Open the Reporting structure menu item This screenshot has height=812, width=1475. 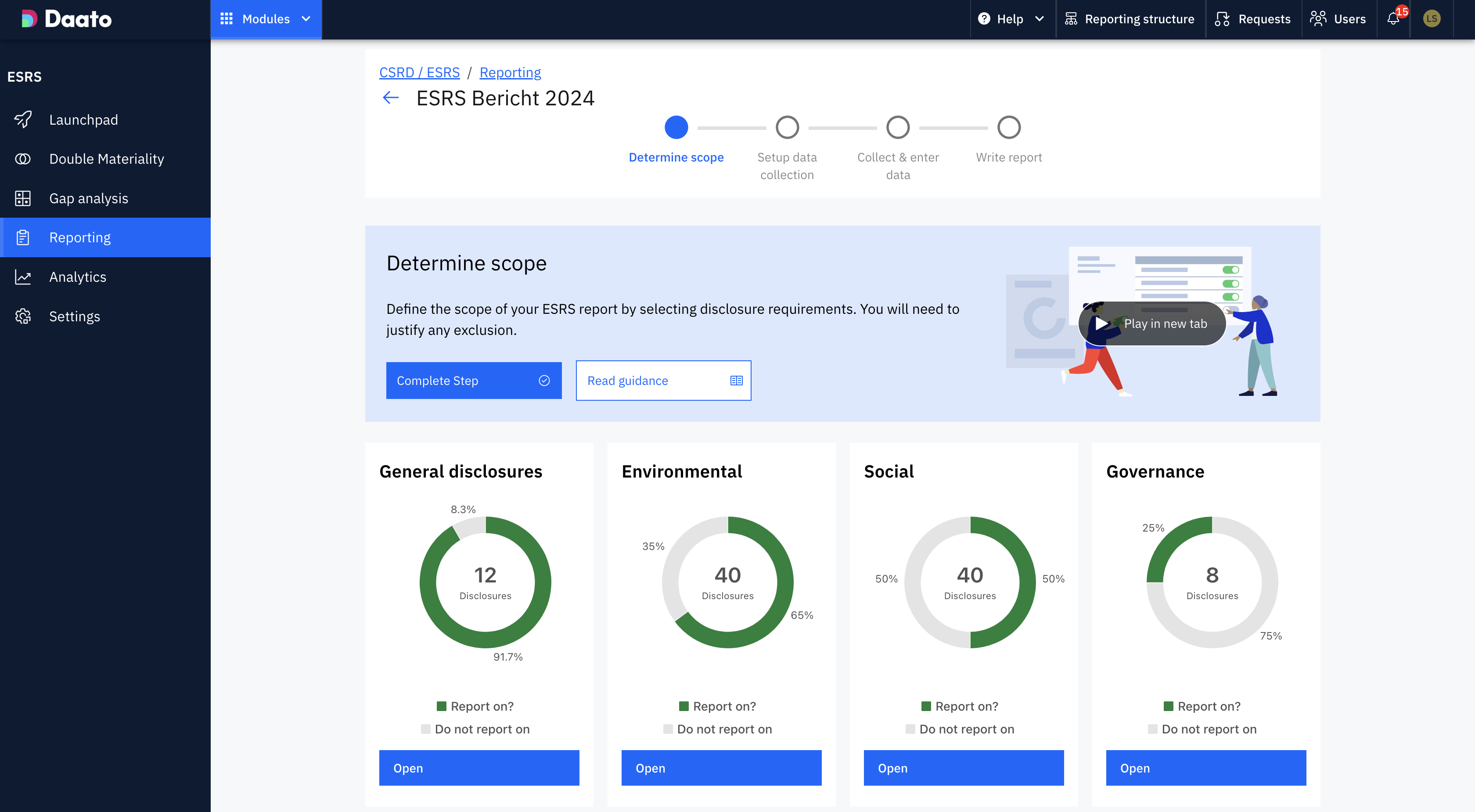[x=1130, y=19]
